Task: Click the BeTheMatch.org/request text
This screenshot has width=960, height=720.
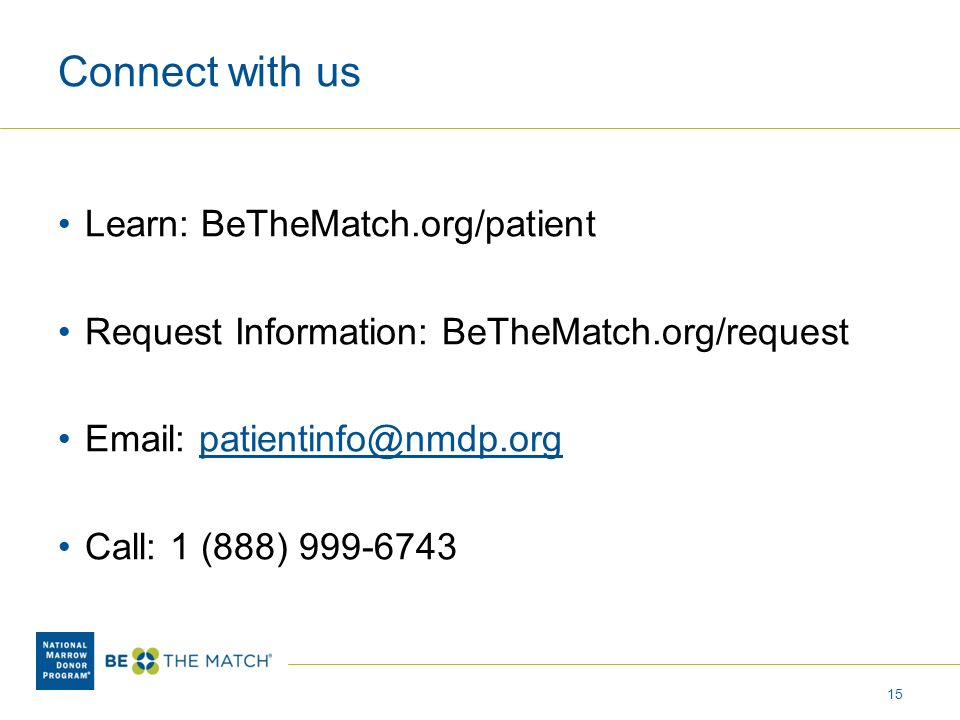Action: (645, 332)
